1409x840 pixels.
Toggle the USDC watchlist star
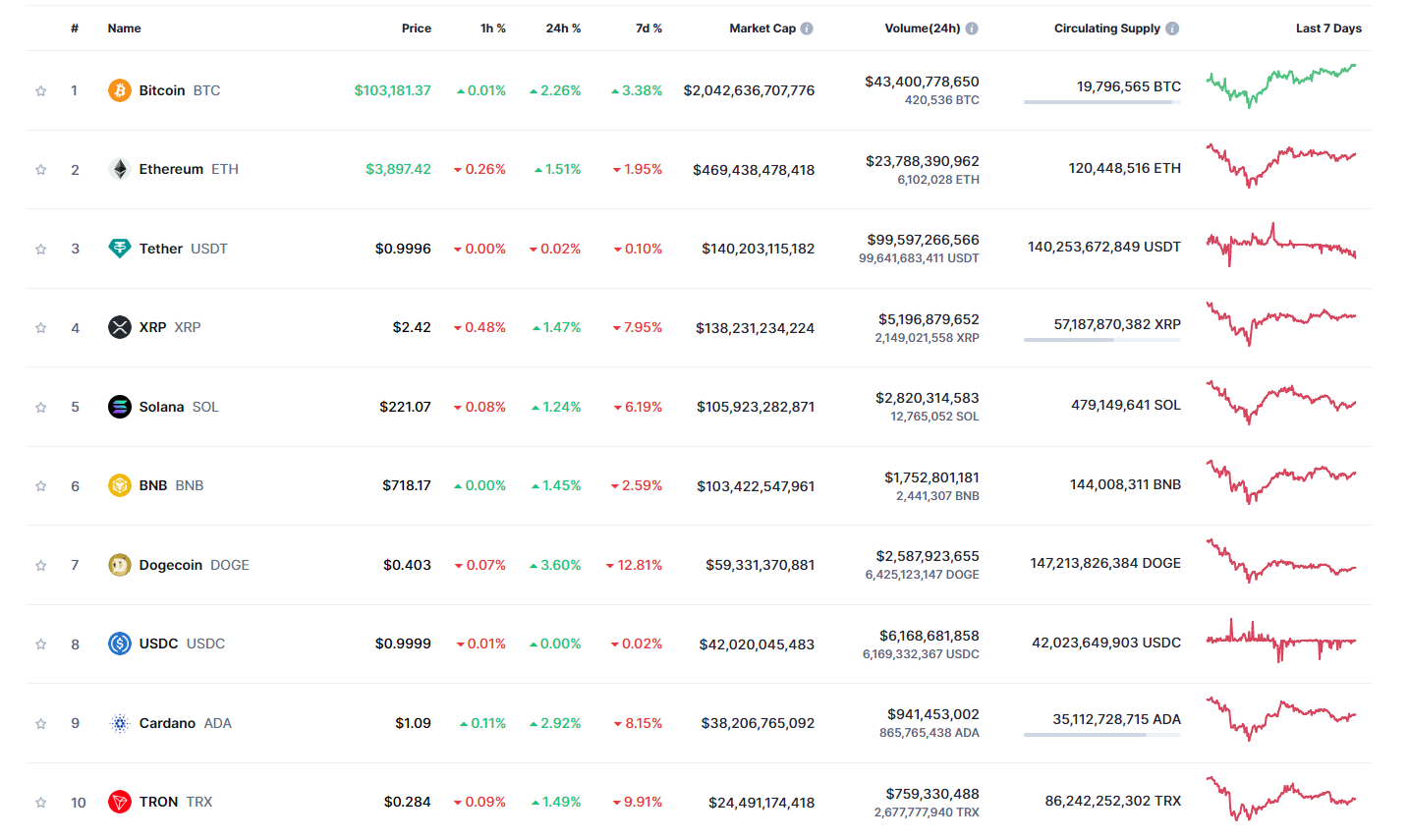pos(41,644)
